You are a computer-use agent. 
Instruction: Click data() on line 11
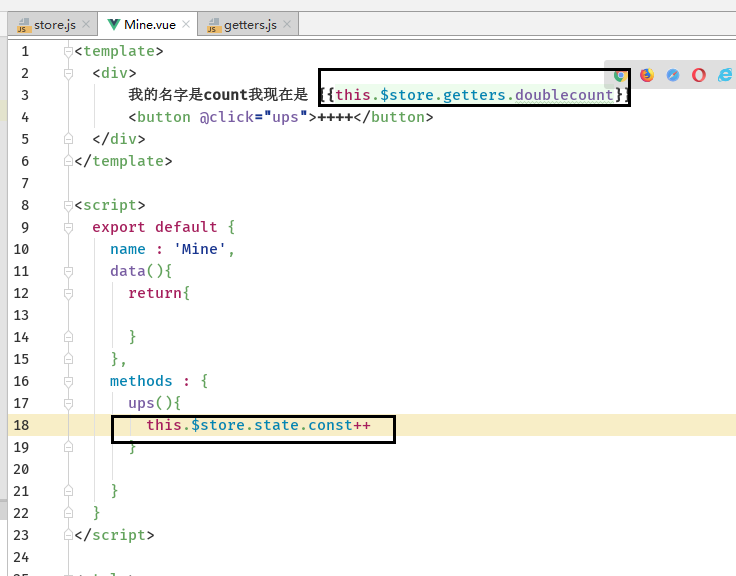(x=137, y=271)
